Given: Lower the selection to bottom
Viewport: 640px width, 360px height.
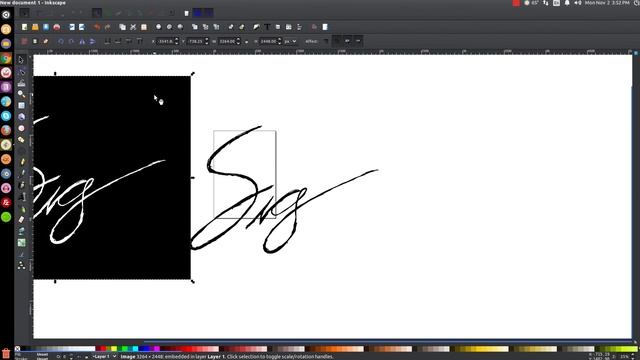Looking at the screenshot, I should point(107,41).
